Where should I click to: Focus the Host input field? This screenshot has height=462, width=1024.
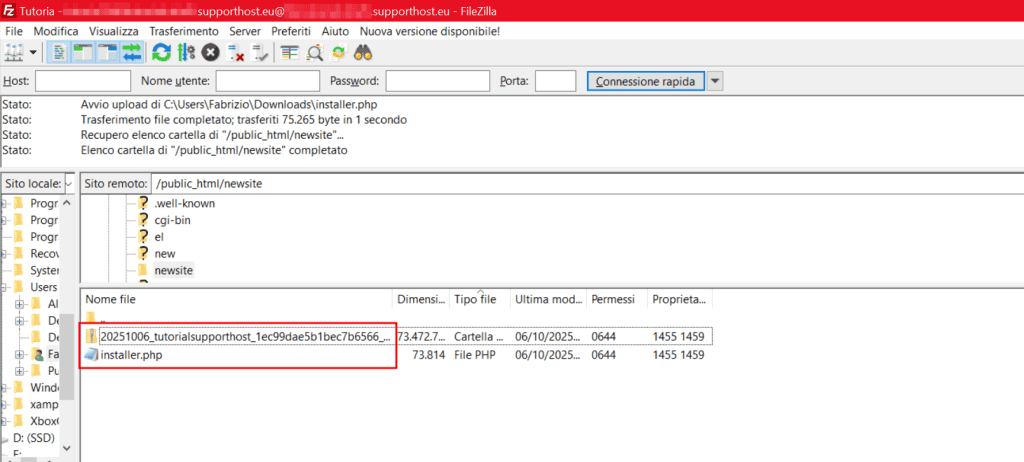83,81
